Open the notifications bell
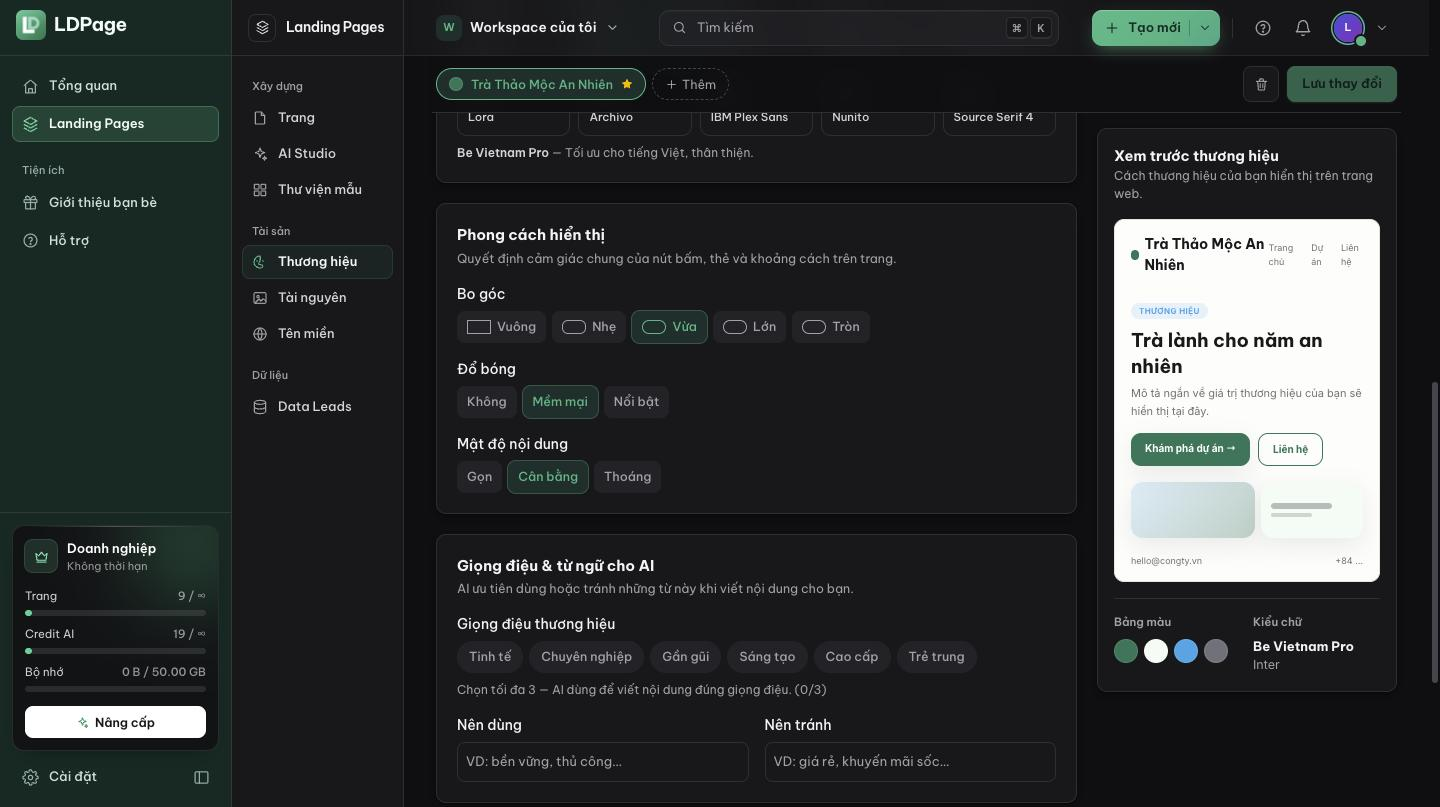 click(1303, 28)
